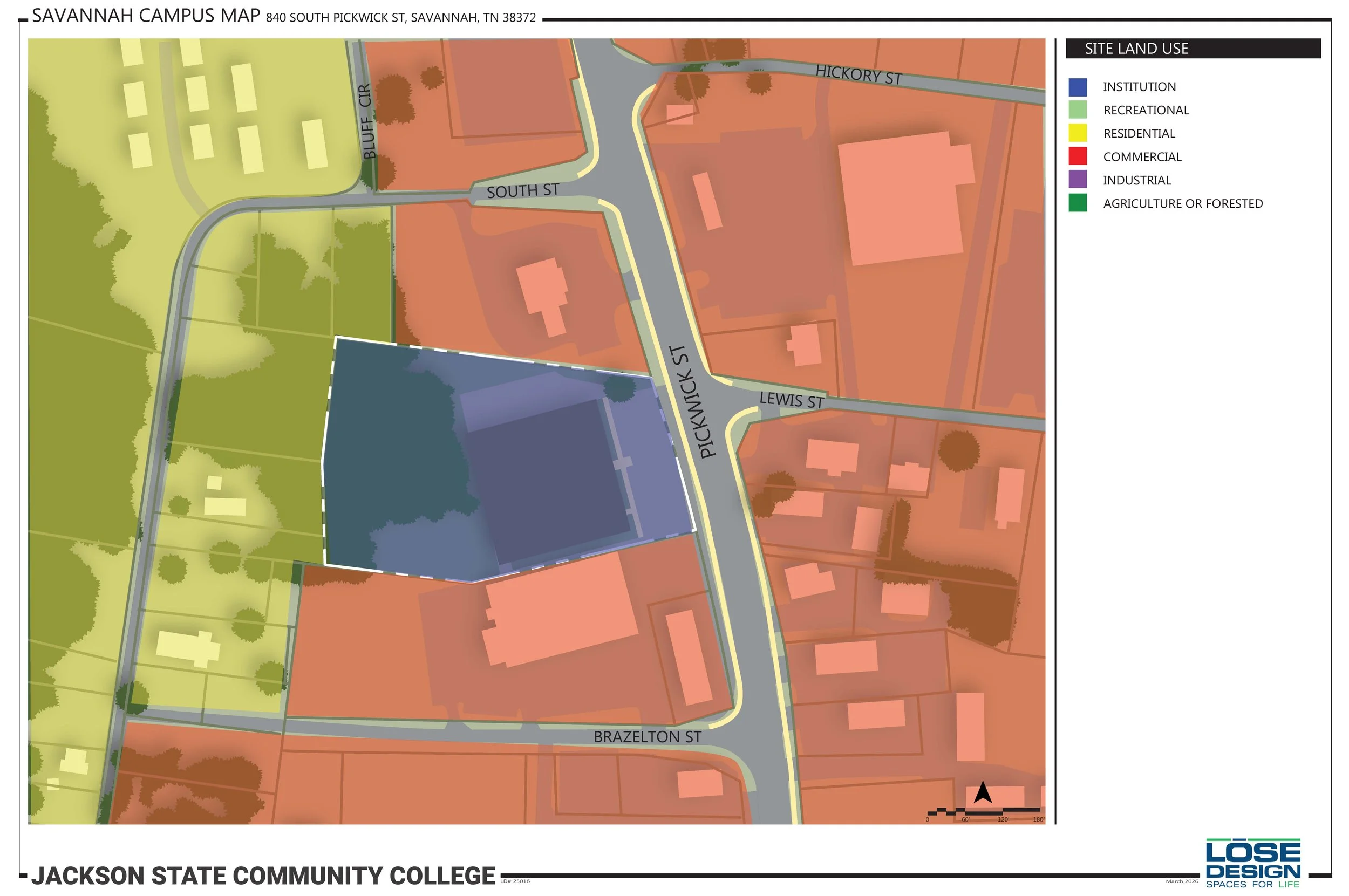Click the light green Recreational legend swatch

pyautogui.click(x=1078, y=110)
